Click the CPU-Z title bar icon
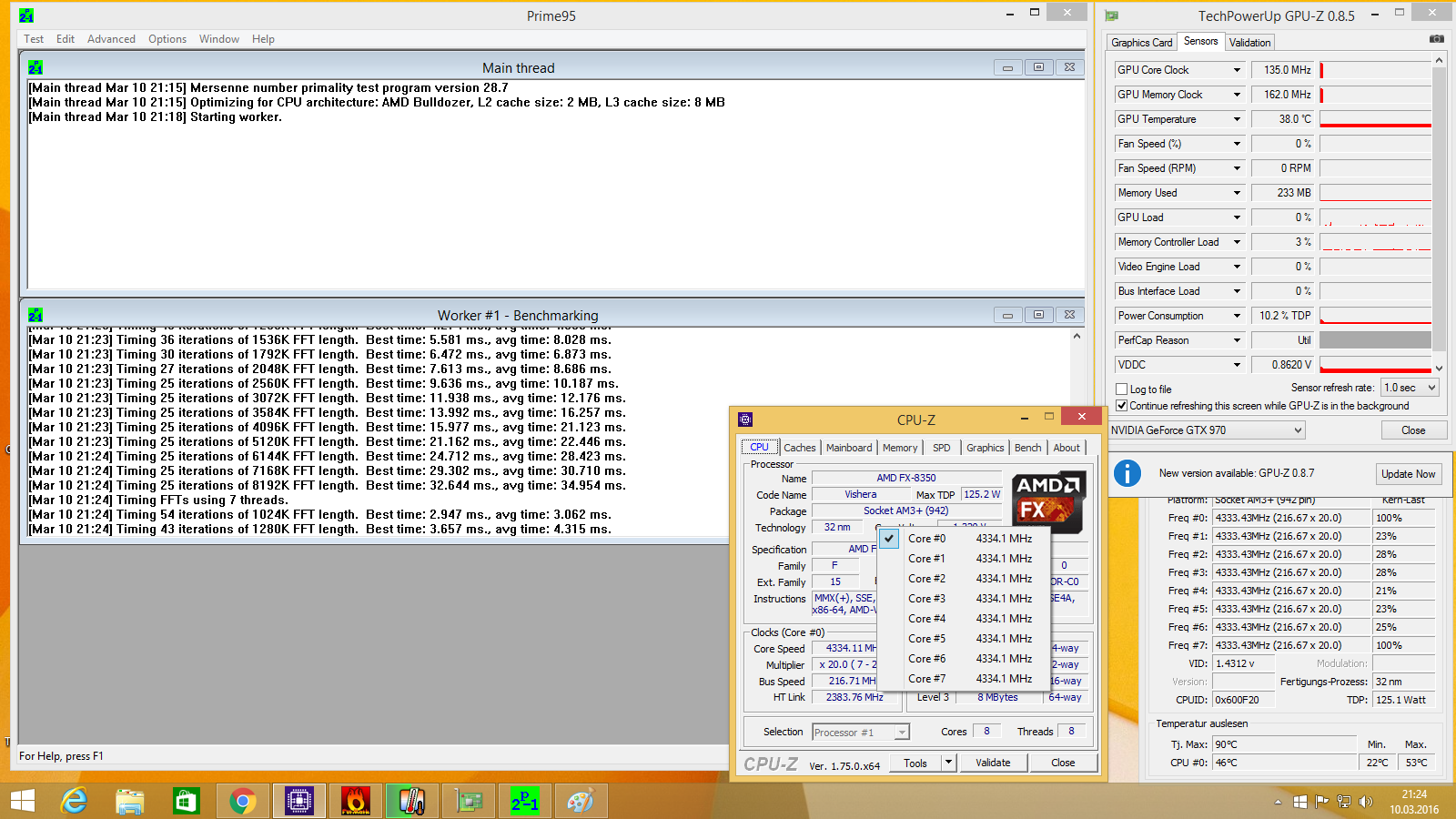 pyautogui.click(x=745, y=420)
